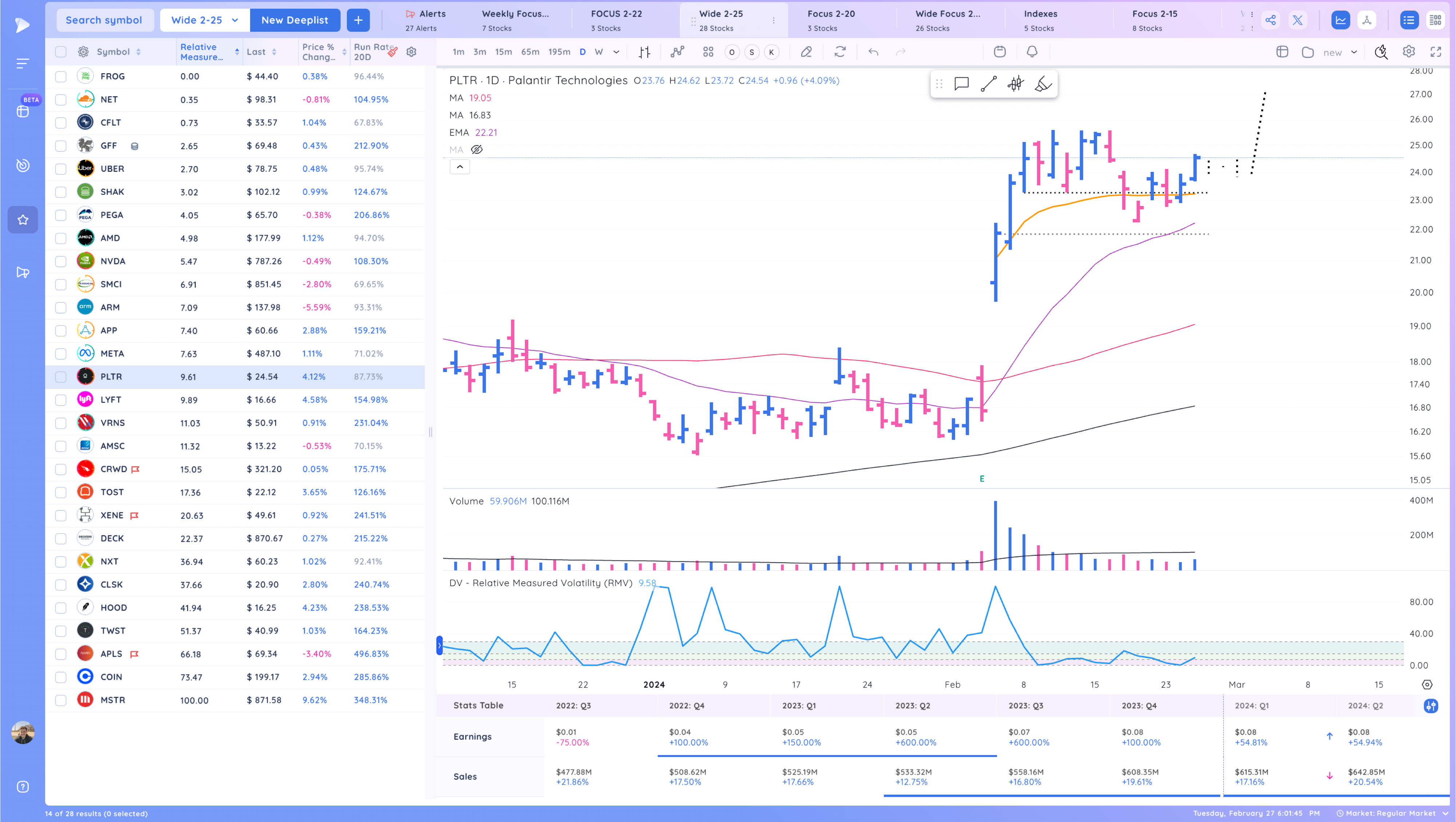Select the 65m timeframe

(x=530, y=52)
